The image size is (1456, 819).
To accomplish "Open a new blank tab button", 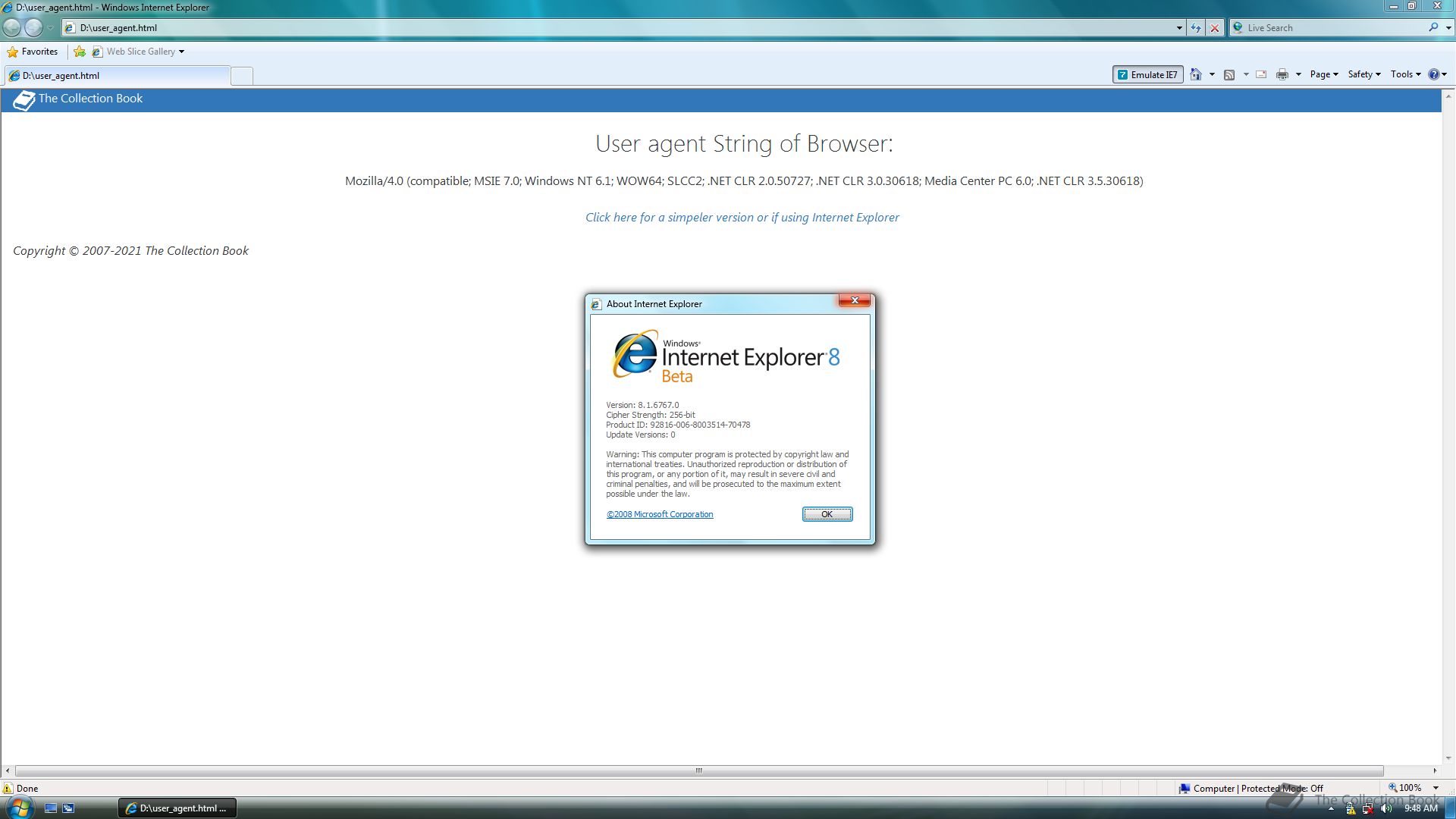I will (242, 76).
